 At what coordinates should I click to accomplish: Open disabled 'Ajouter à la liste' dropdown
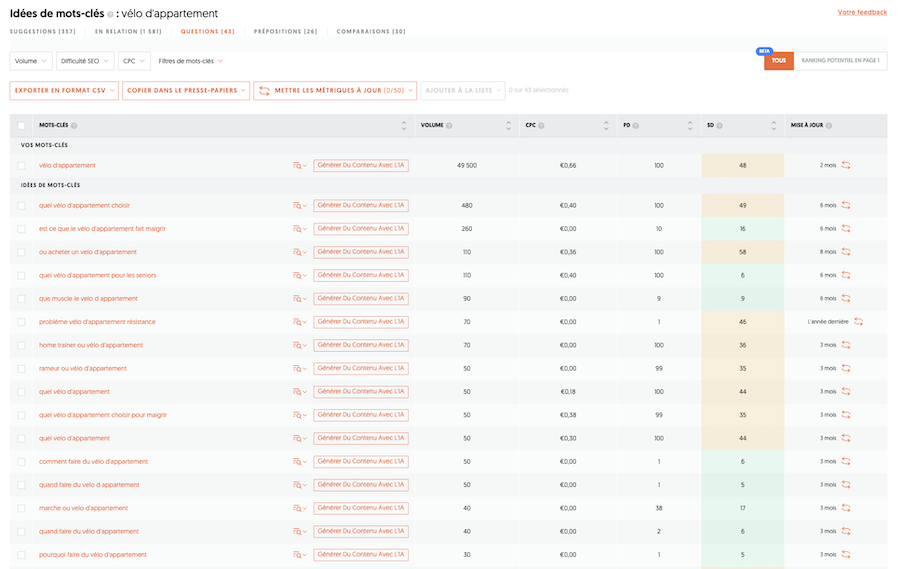click(x=463, y=91)
